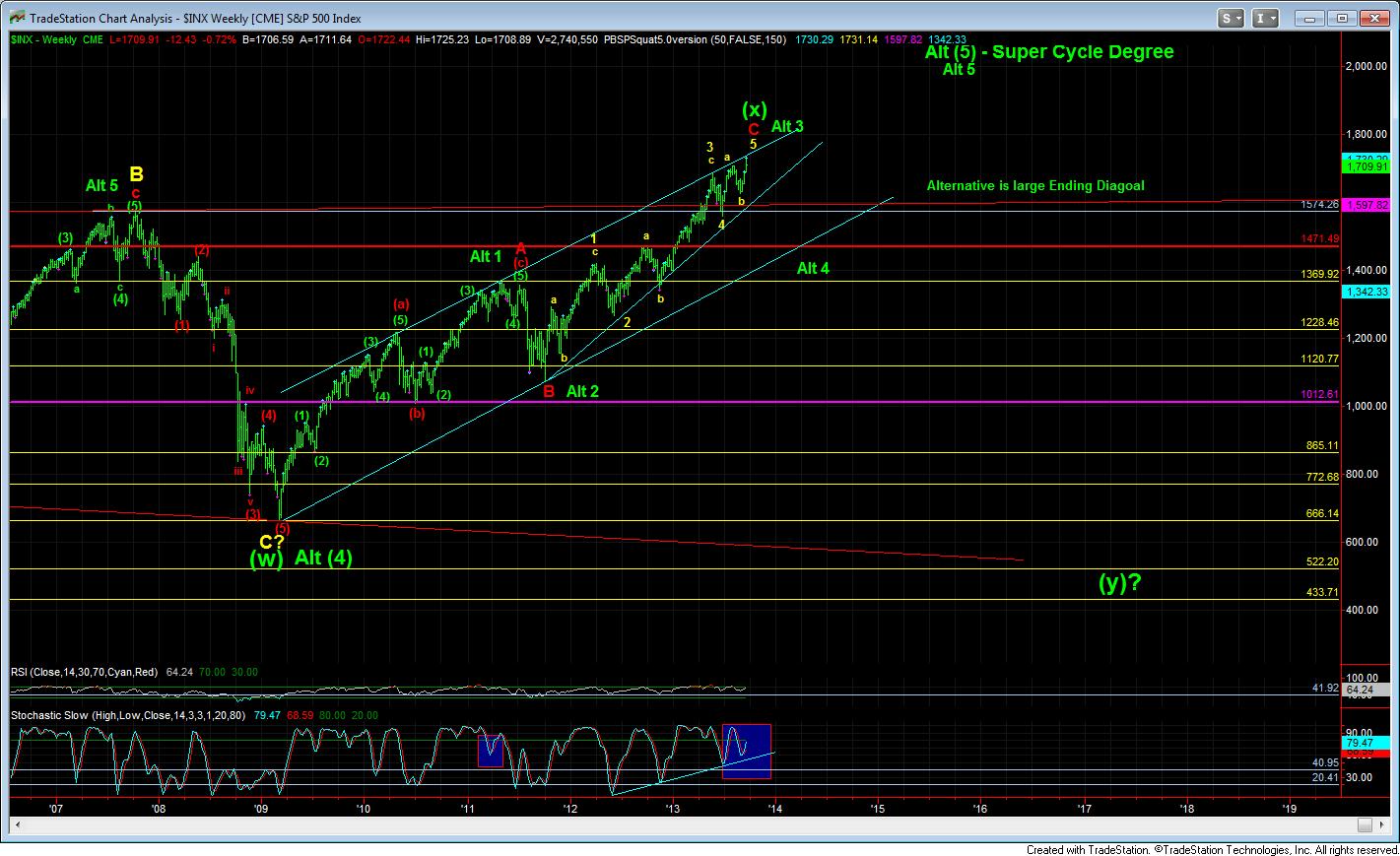The width and height of the screenshot is (1400, 856).
Task: Click the '1228.46' price level label
Action: pos(1319,323)
